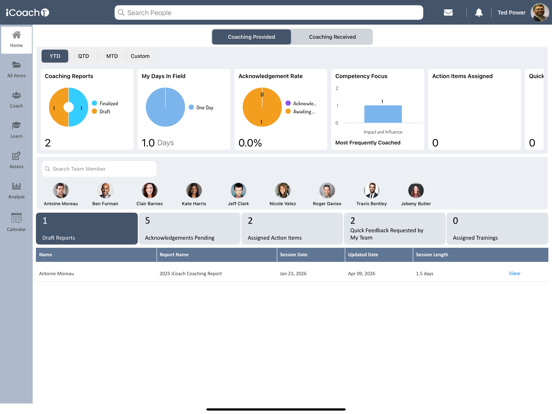The height and width of the screenshot is (414, 552).
Task: Select Clair Barnes's team avatar
Action: coord(150,190)
